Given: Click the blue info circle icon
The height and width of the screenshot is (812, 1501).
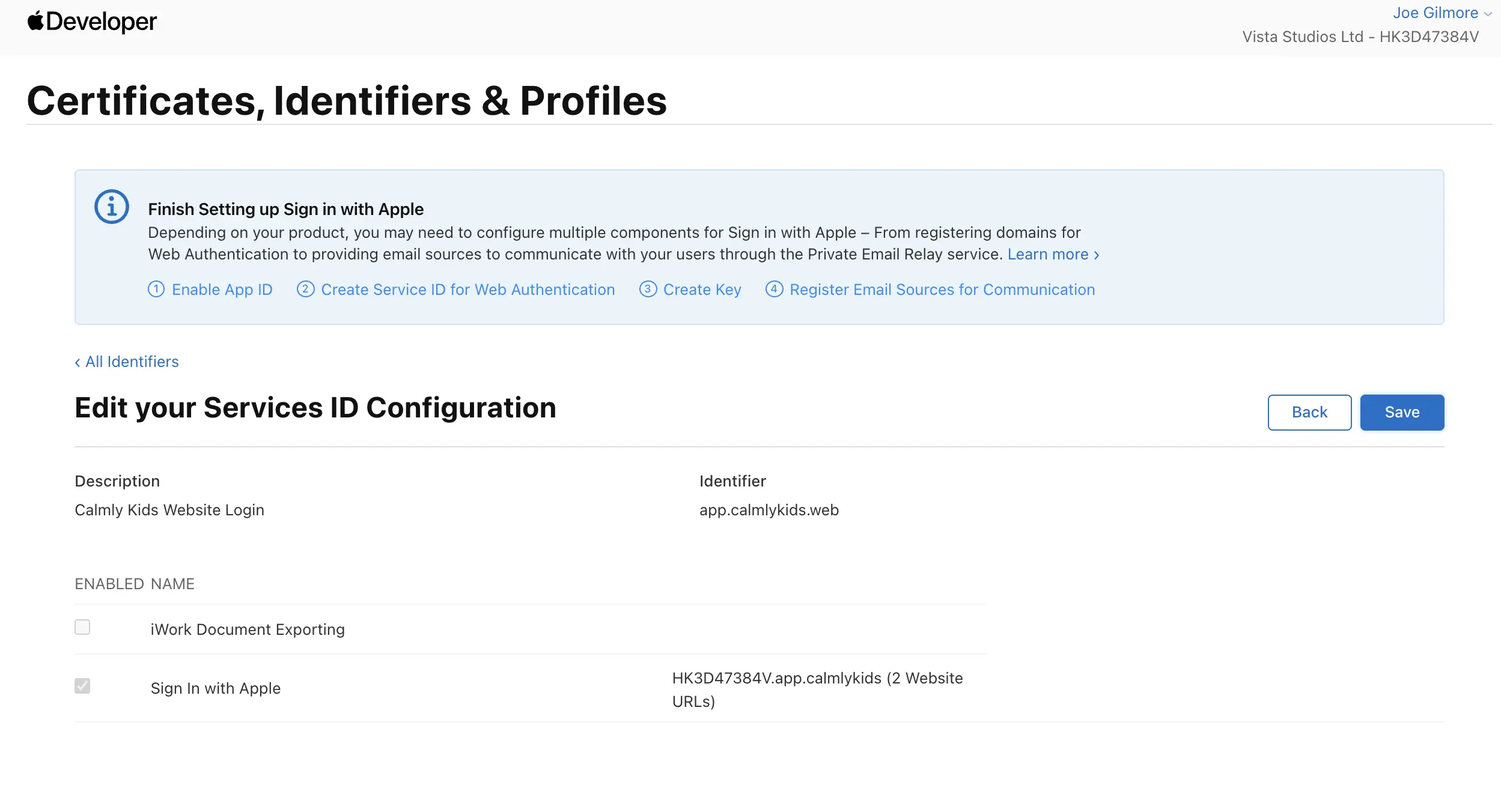Looking at the screenshot, I should pyautogui.click(x=112, y=207).
